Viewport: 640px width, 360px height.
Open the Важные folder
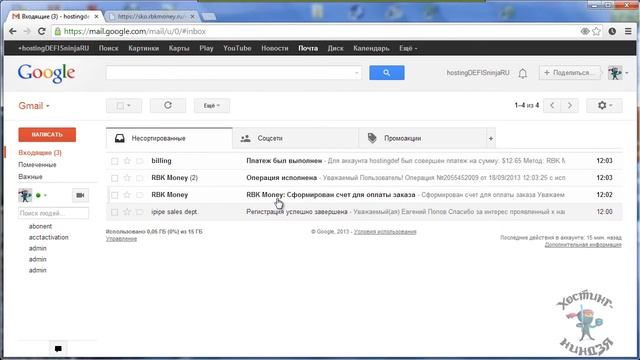point(30,177)
